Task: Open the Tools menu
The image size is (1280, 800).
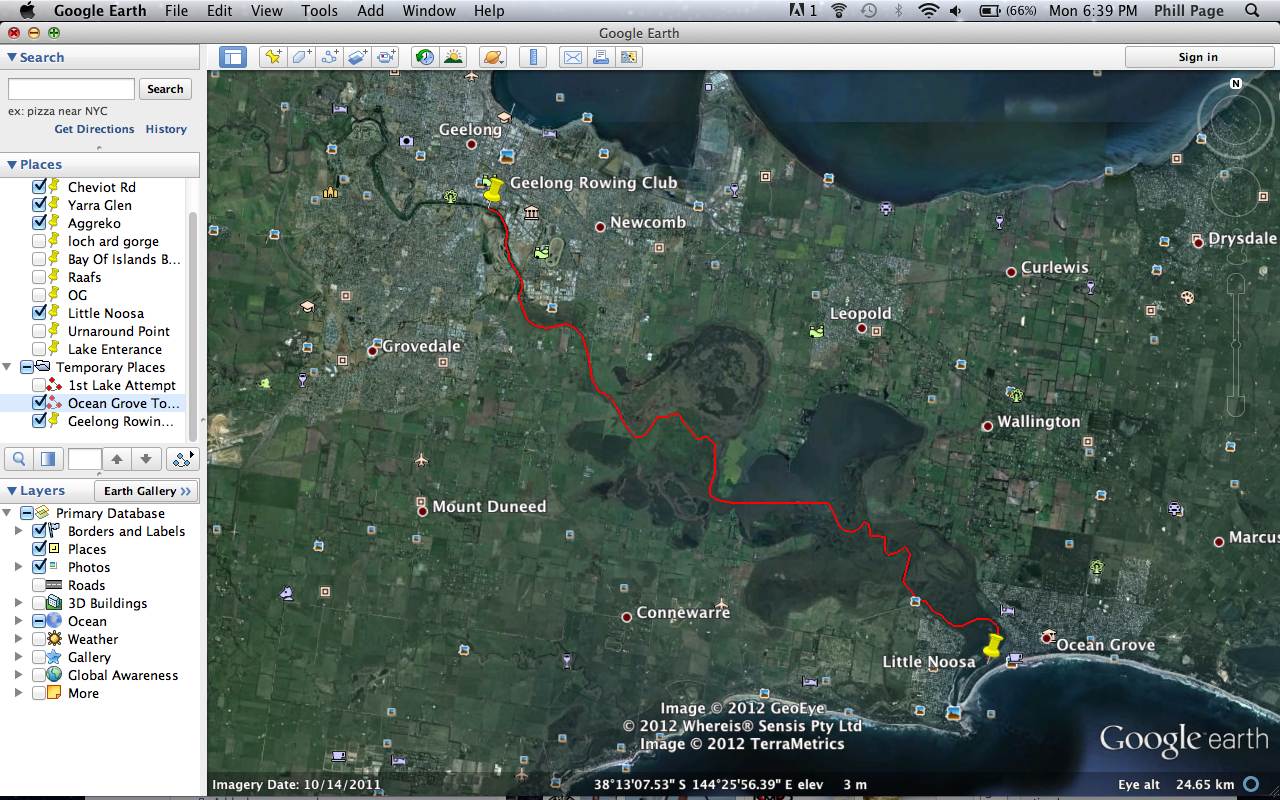Action: click(x=319, y=11)
